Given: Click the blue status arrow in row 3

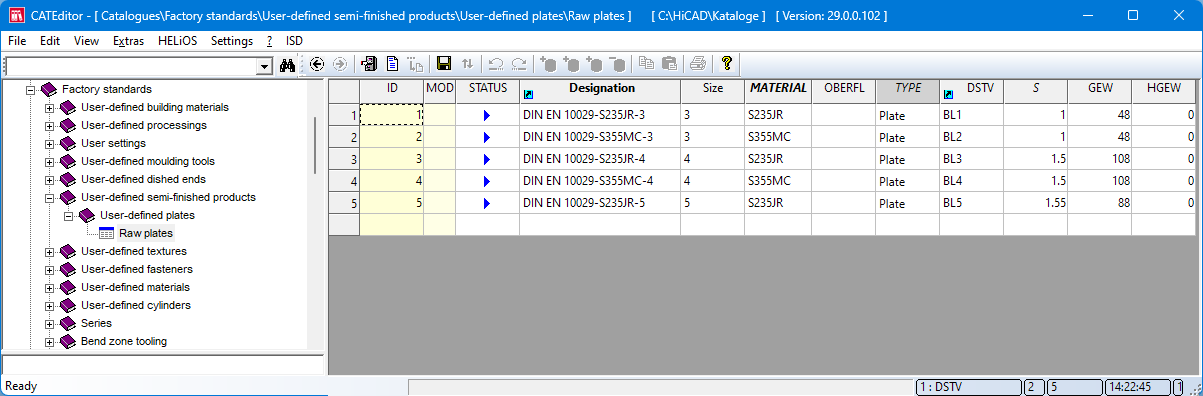Looking at the screenshot, I should (x=487, y=160).
